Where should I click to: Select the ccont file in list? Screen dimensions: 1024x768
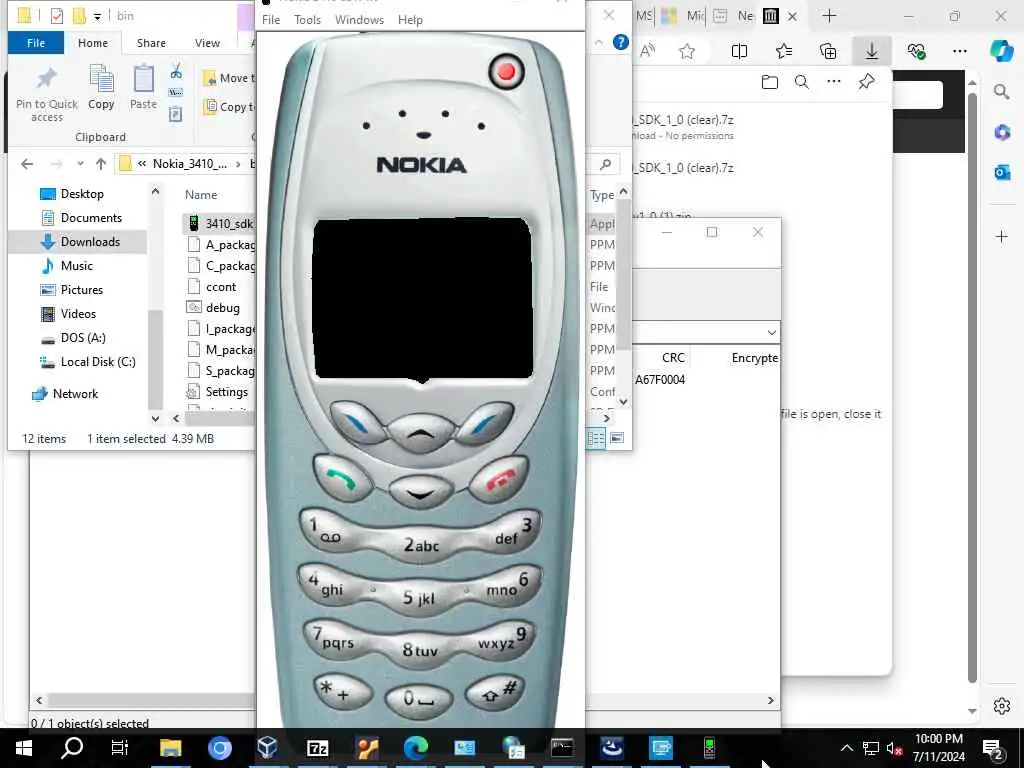coord(221,287)
